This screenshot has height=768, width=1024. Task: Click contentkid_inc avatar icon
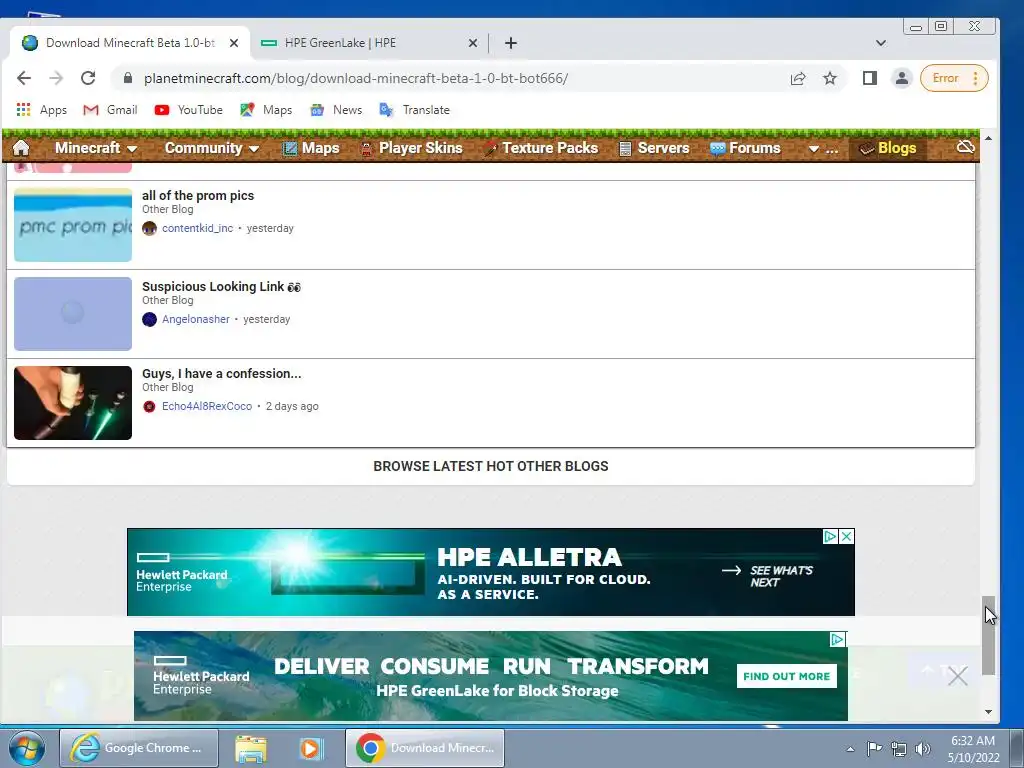click(150, 228)
